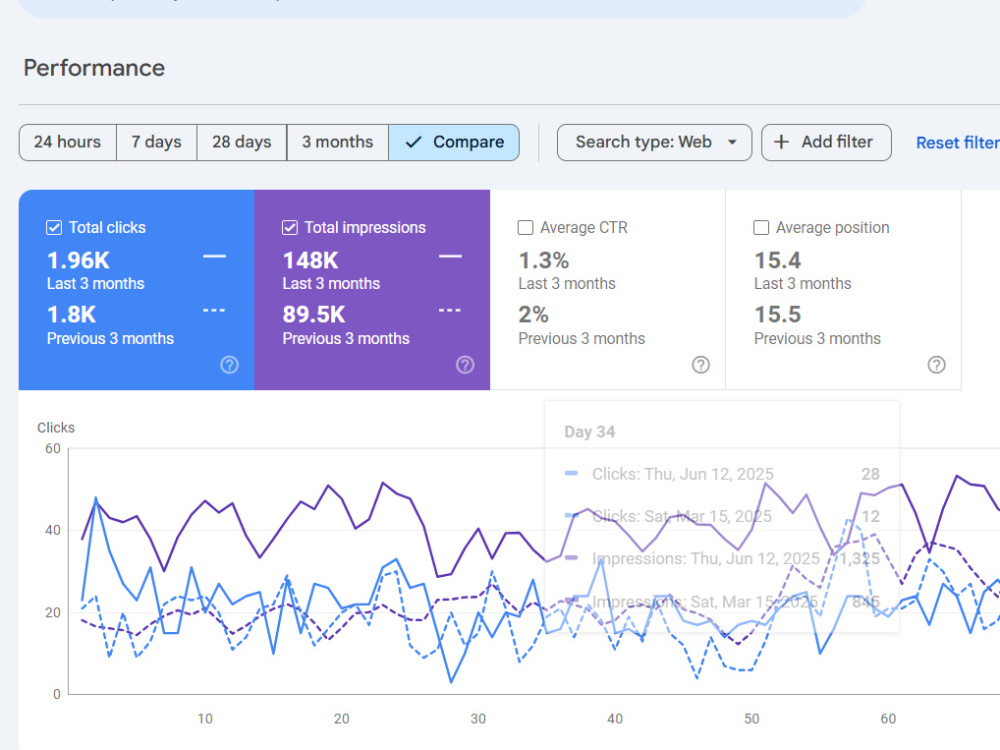The height and width of the screenshot is (750, 1000).
Task: Uncheck the Total clicks checkbox
Action: [54, 228]
